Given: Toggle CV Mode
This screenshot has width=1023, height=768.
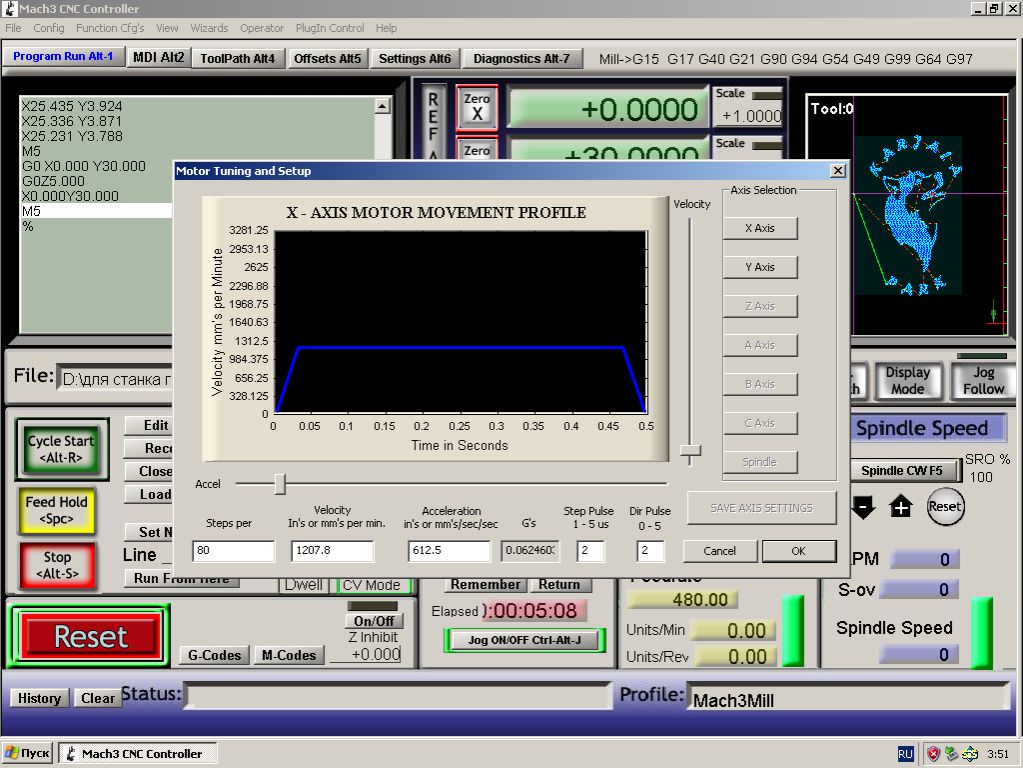Looking at the screenshot, I should (372, 585).
